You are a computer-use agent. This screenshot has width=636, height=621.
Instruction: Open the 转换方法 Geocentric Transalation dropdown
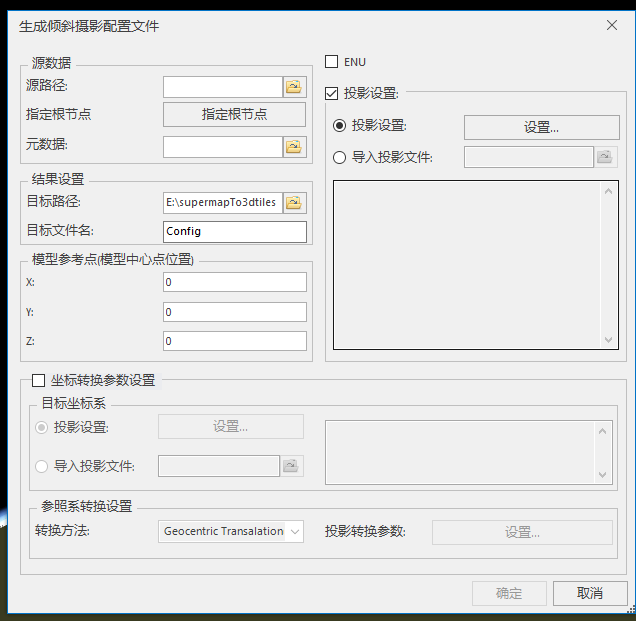(x=231, y=531)
